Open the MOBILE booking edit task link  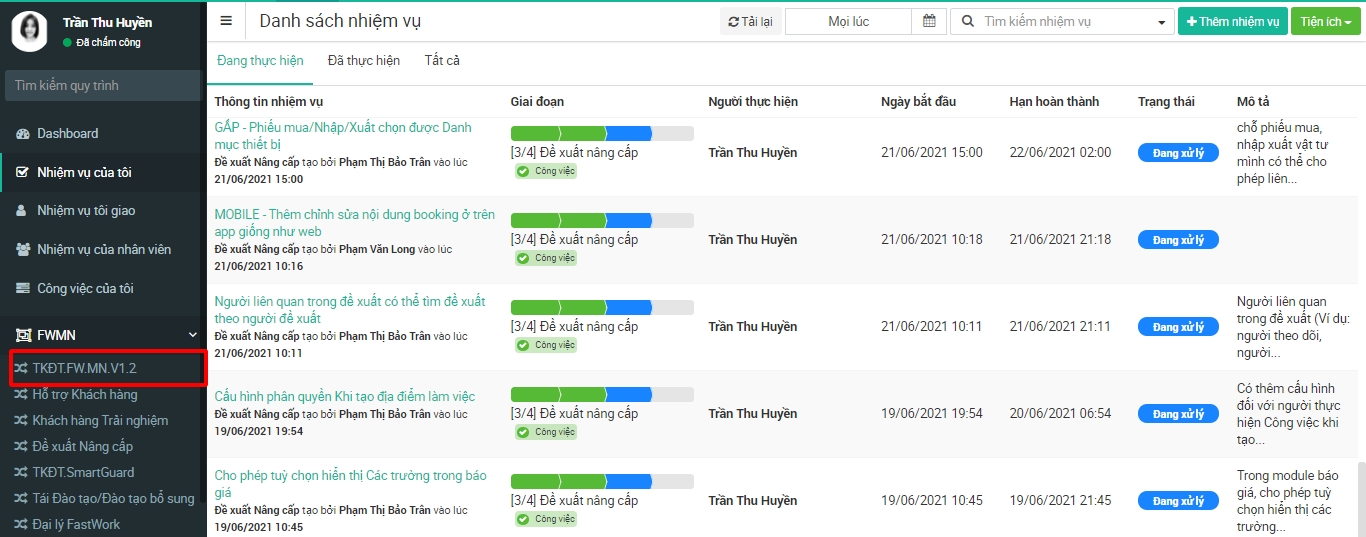354,223
